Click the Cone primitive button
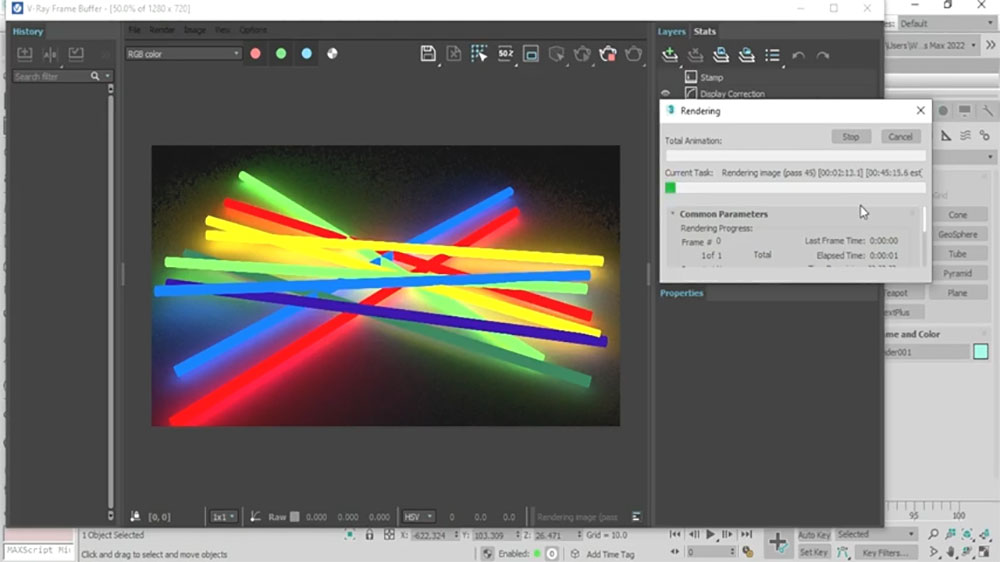 pos(957,215)
